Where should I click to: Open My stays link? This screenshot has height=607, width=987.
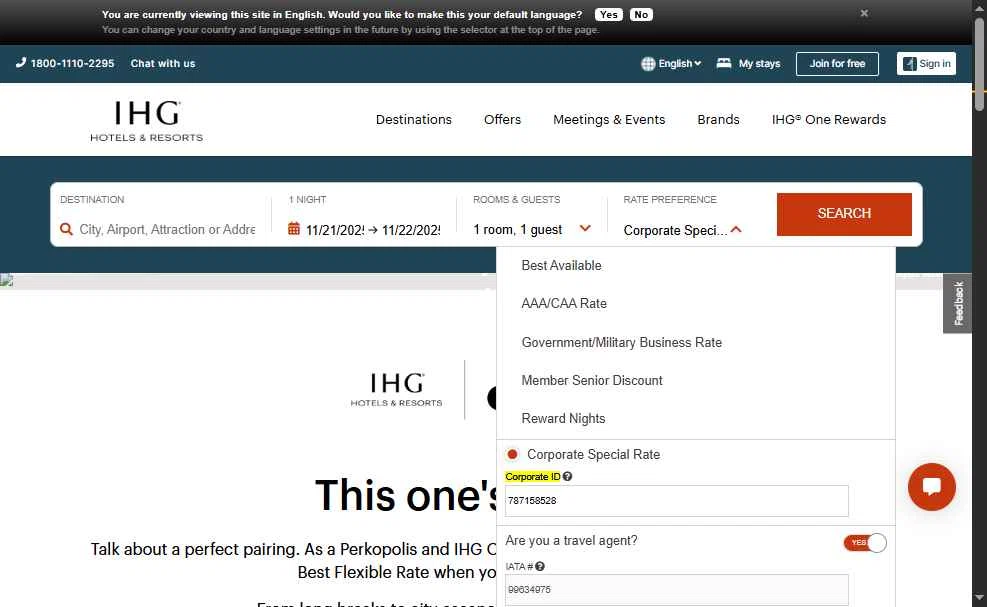759,64
